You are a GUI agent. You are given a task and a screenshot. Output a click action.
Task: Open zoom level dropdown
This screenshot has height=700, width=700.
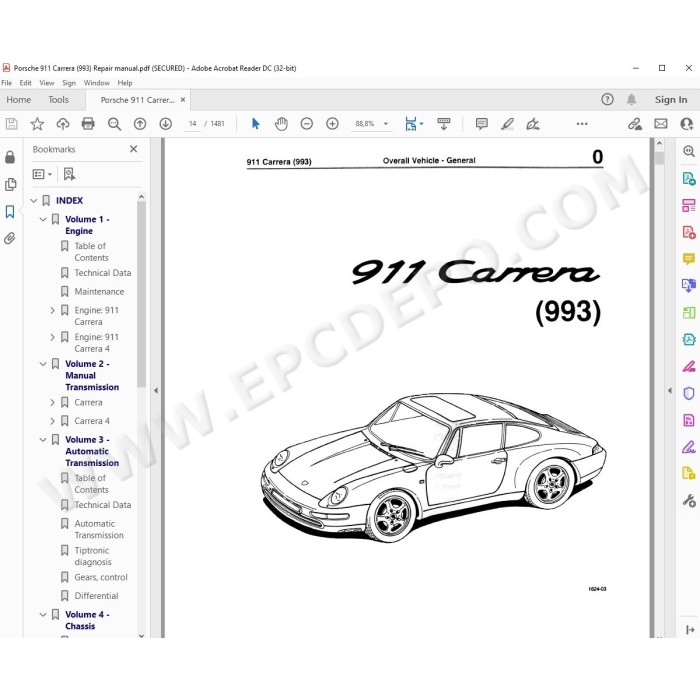pyautogui.click(x=386, y=124)
